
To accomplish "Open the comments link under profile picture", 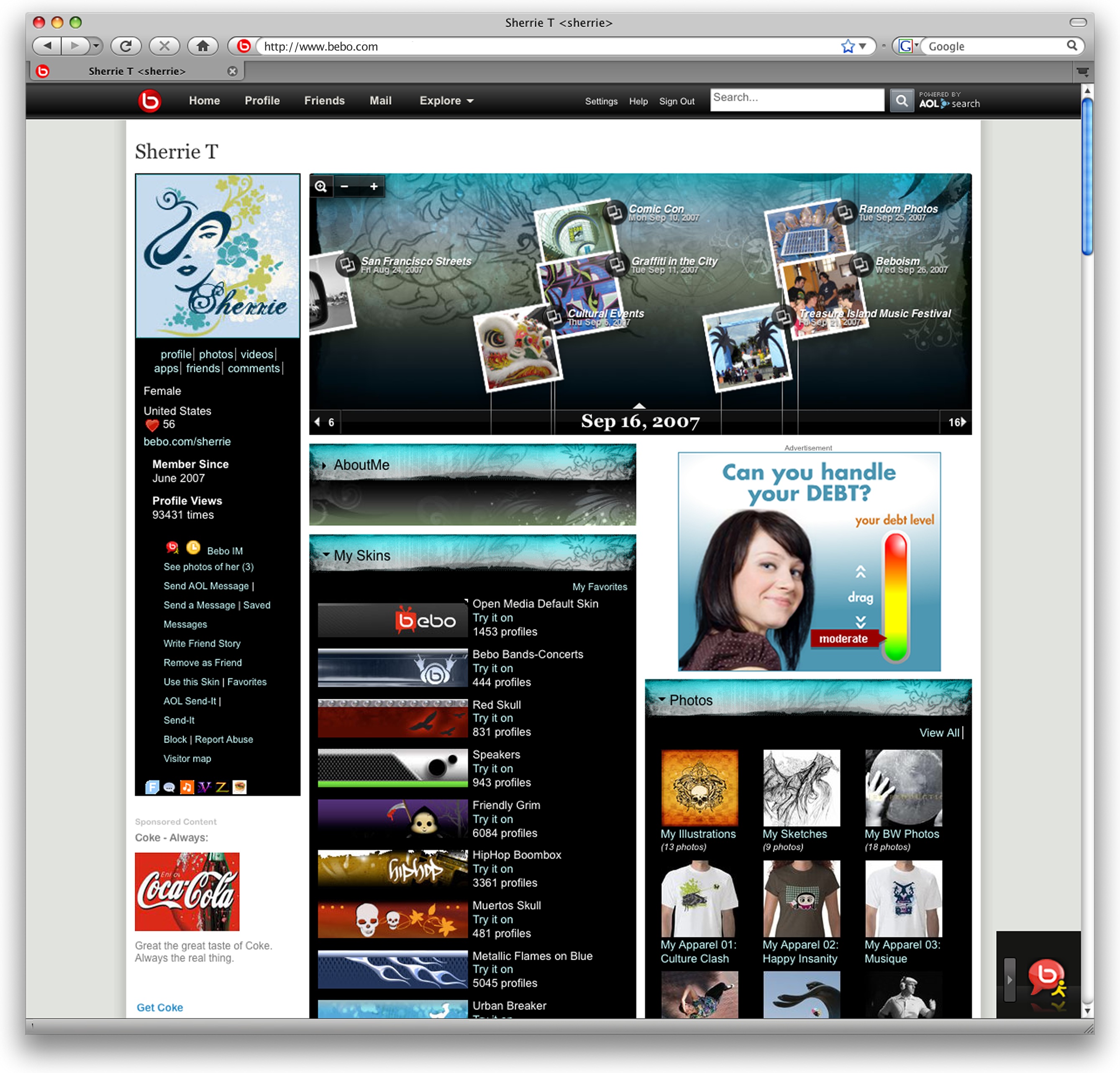I will (254, 369).
